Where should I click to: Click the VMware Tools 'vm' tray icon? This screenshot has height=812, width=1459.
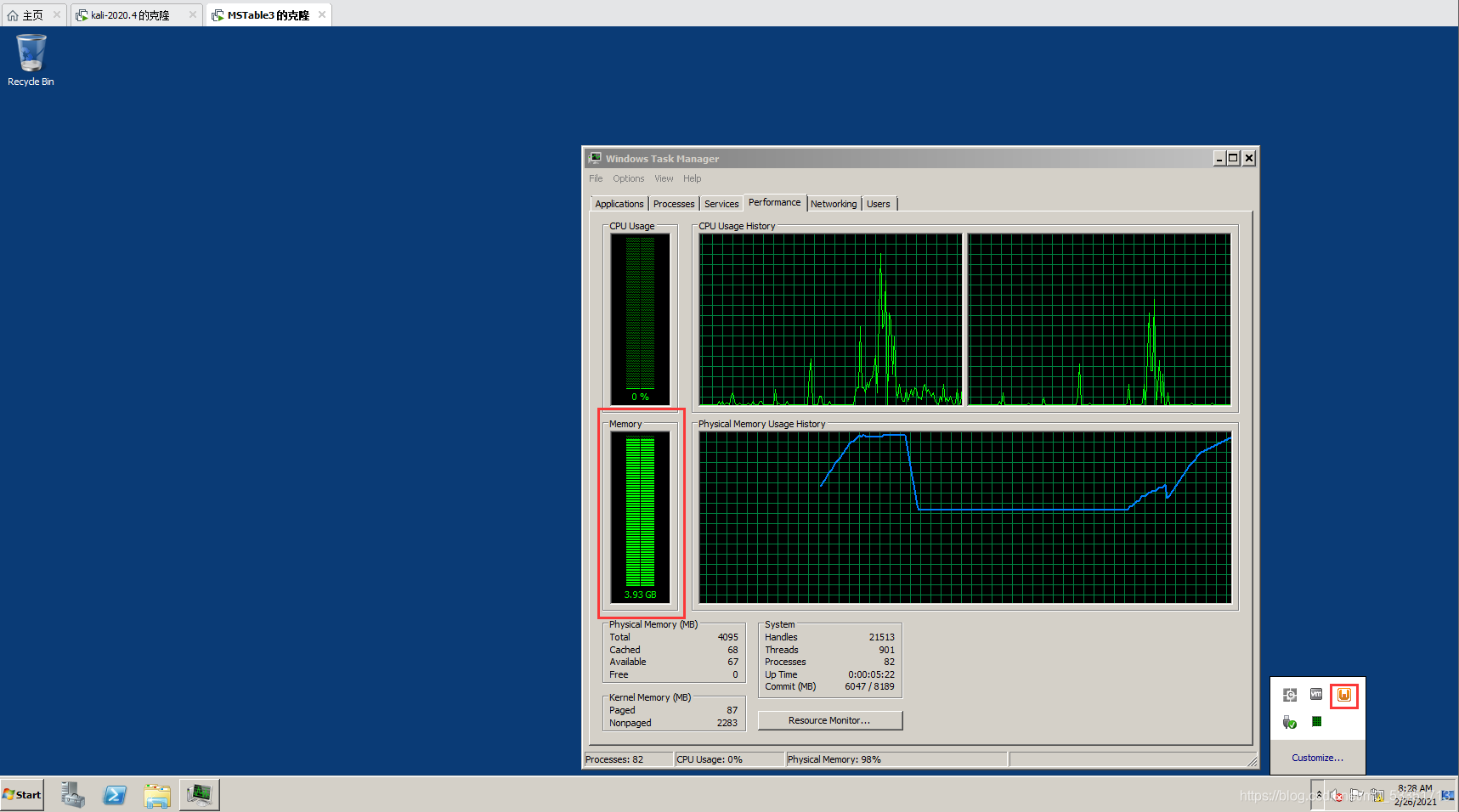point(1316,694)
